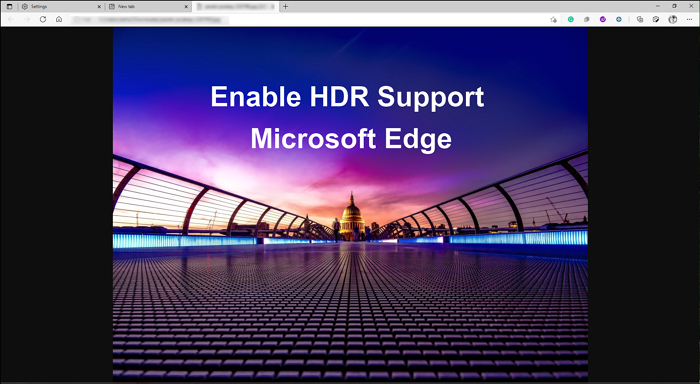Image resolution: width=700 pixels, height=384 pixels.
Task: Close the active image tab
Action: coord(273,7)
